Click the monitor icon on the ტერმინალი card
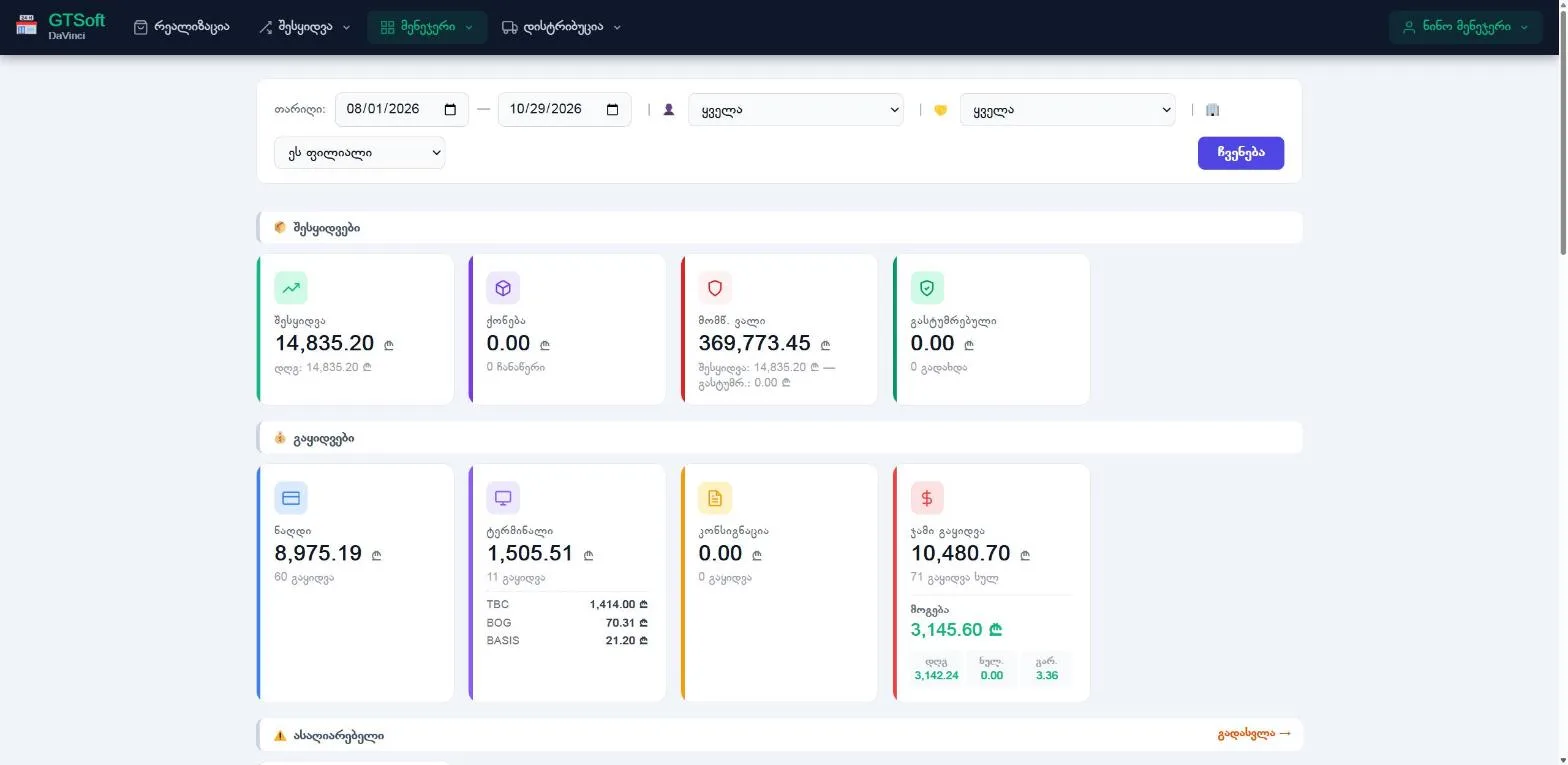1568x765 pixels. [x=503, y=498]
